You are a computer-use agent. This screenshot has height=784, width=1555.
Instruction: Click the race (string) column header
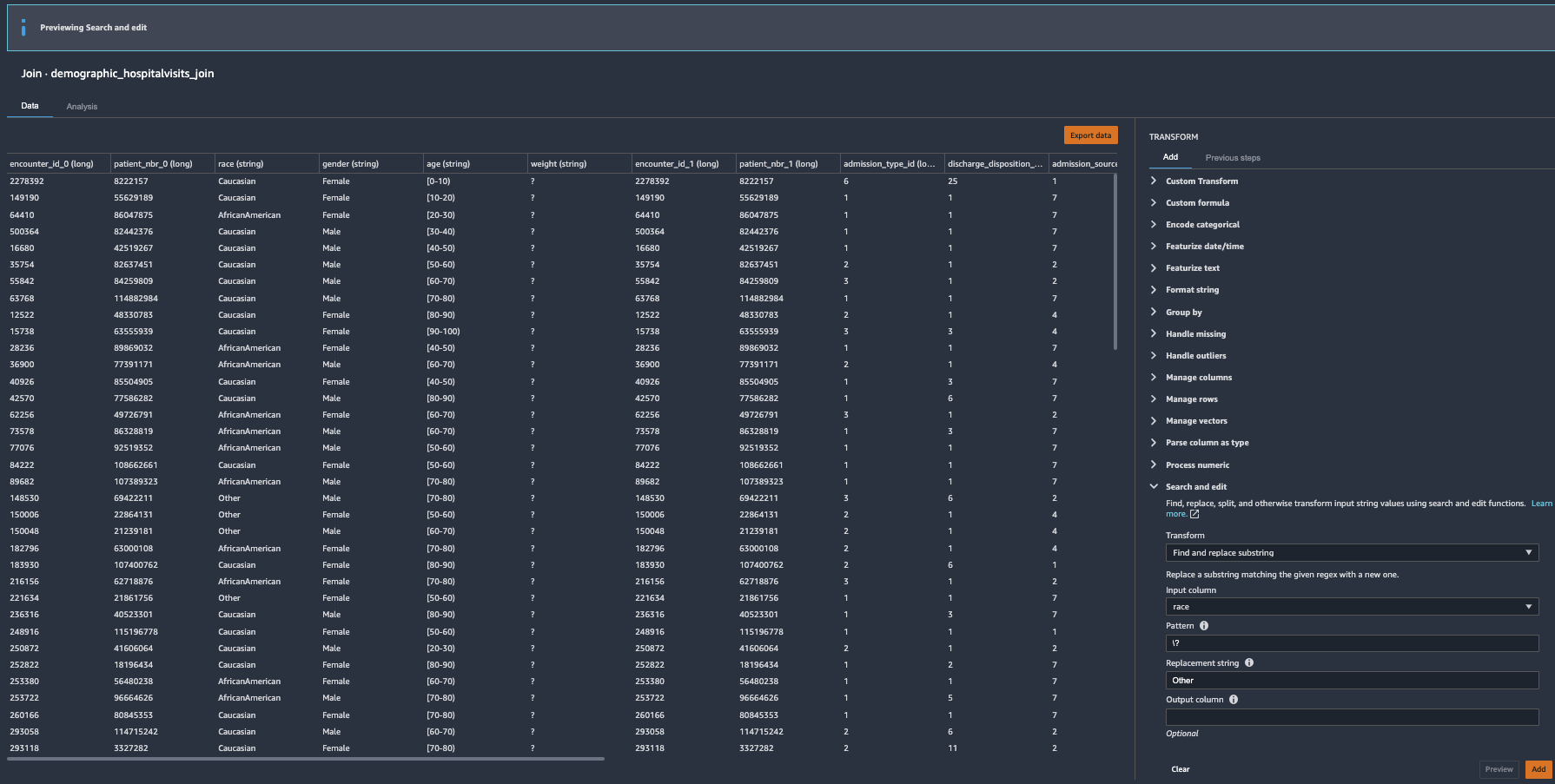(267, 164)
